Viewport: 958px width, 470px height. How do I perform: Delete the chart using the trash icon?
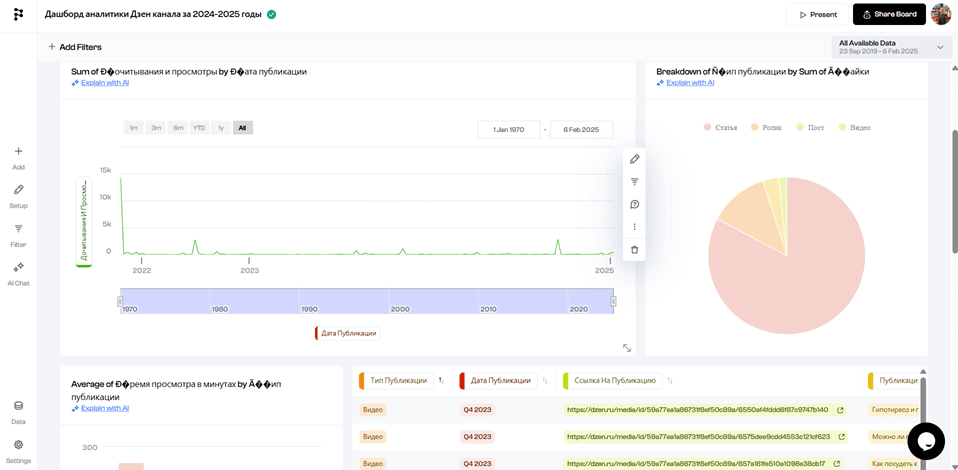click(634, 249)
